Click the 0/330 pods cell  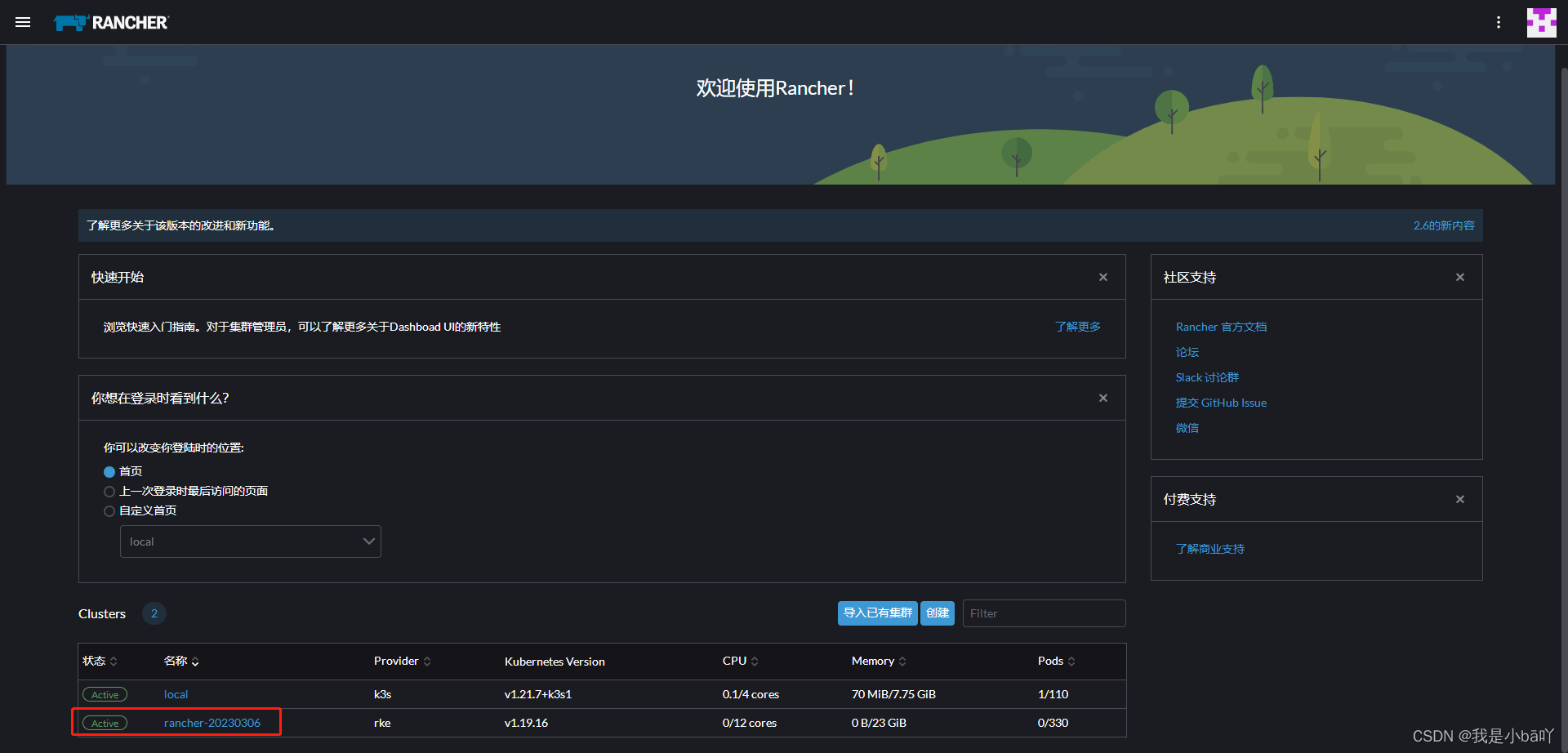point(1053,724)
